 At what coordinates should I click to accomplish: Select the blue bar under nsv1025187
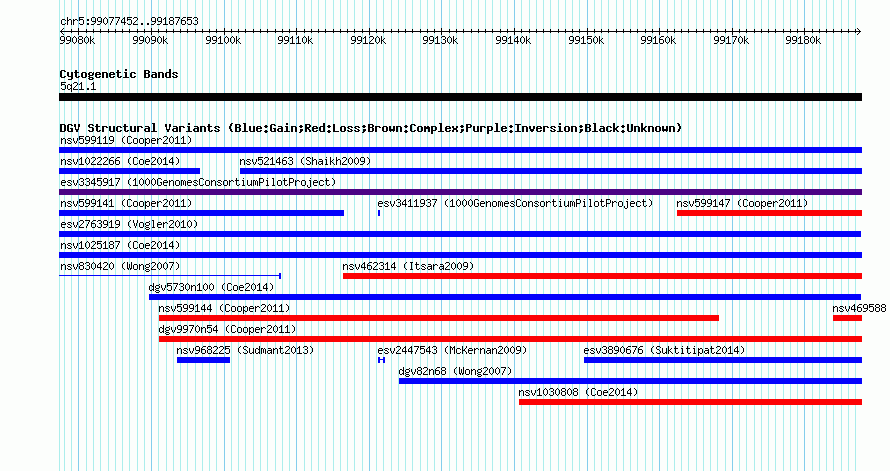(x=460, y=255)
